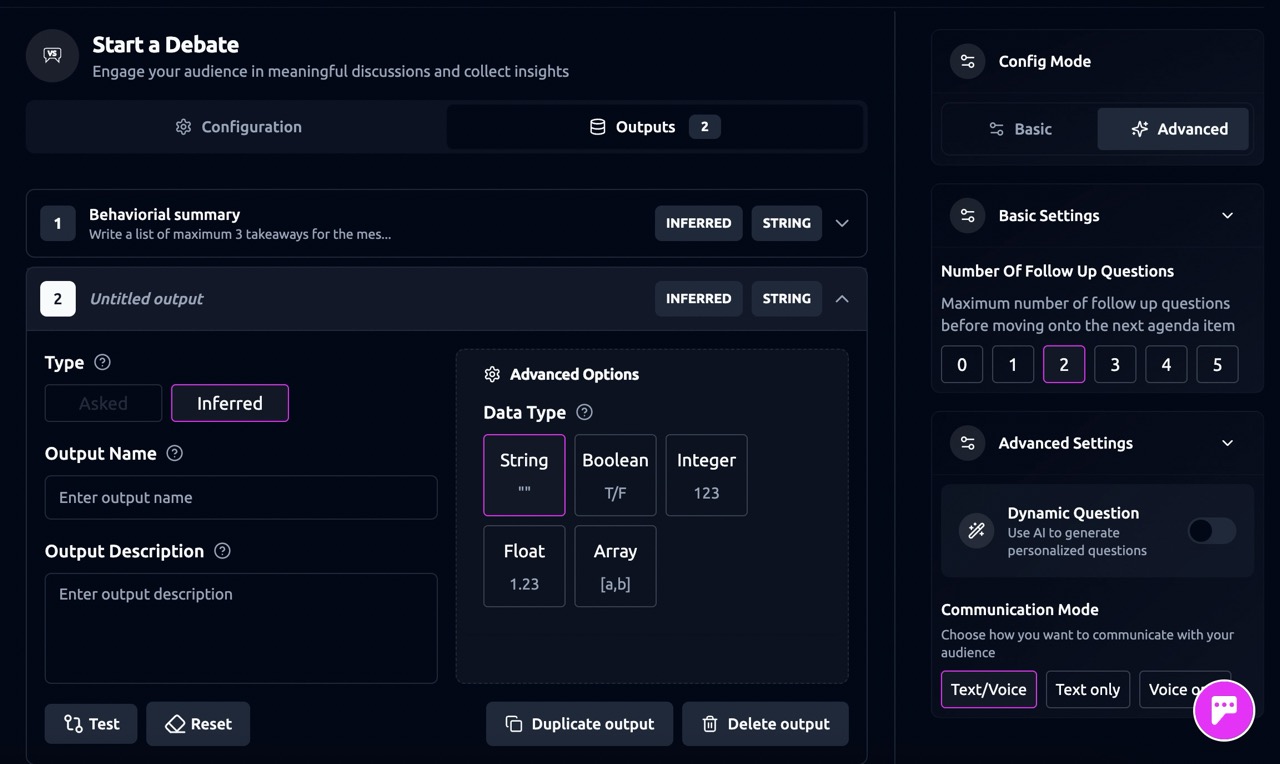
Task: Select the Asked output type
Action: pos(103,404)
